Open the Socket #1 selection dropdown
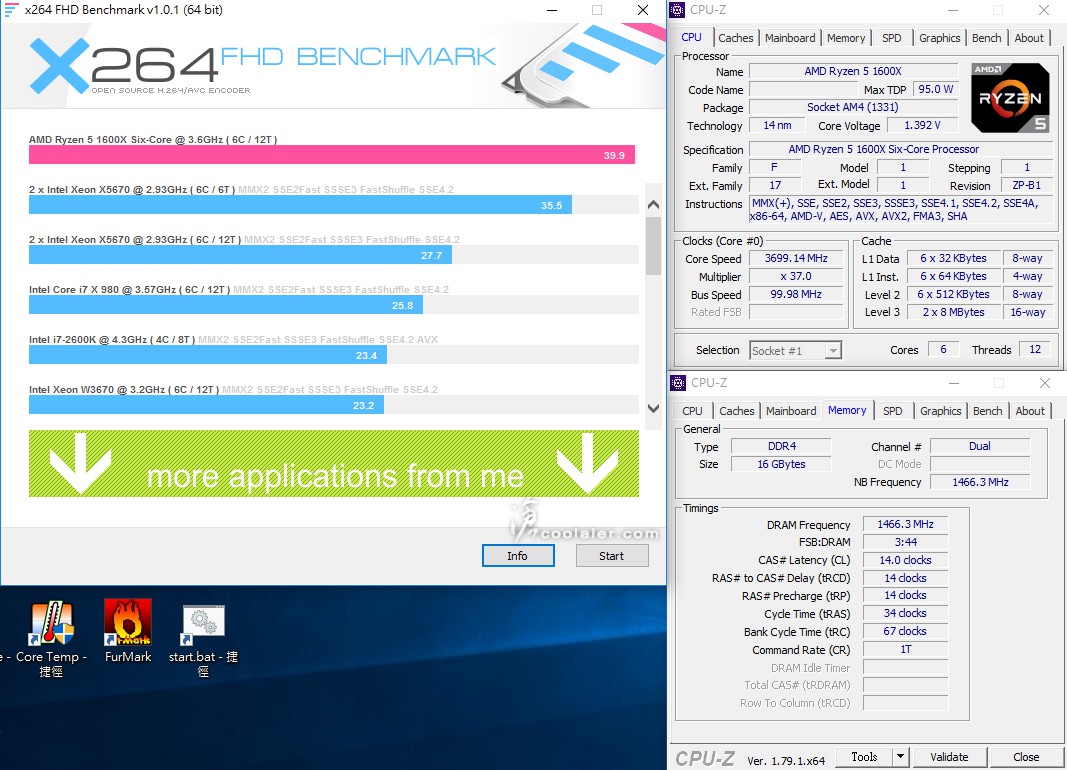The width and height of the screenshot is (1067, 770). (795, 350)
